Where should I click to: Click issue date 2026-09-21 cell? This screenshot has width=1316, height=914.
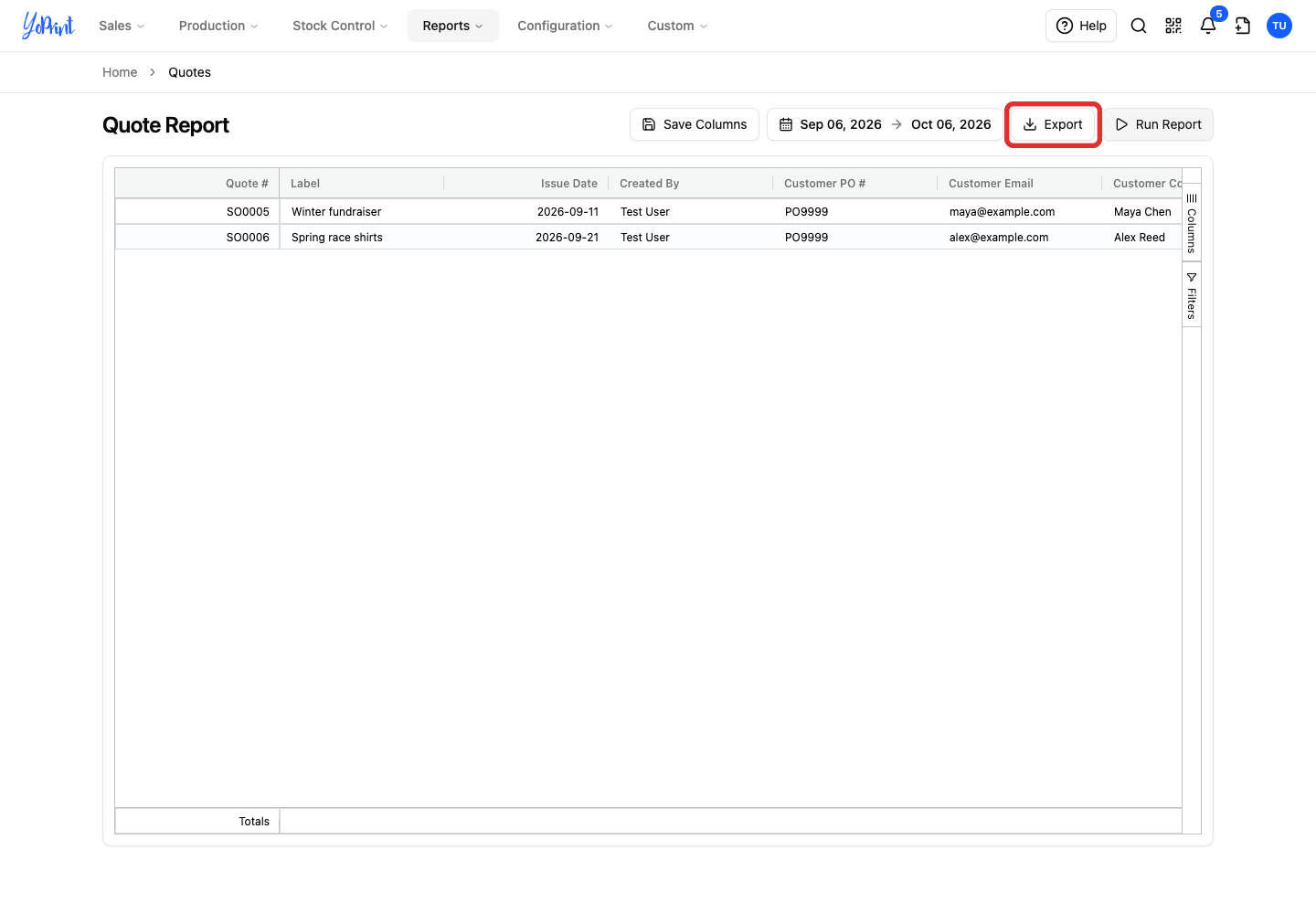click(x=526, y=238)
